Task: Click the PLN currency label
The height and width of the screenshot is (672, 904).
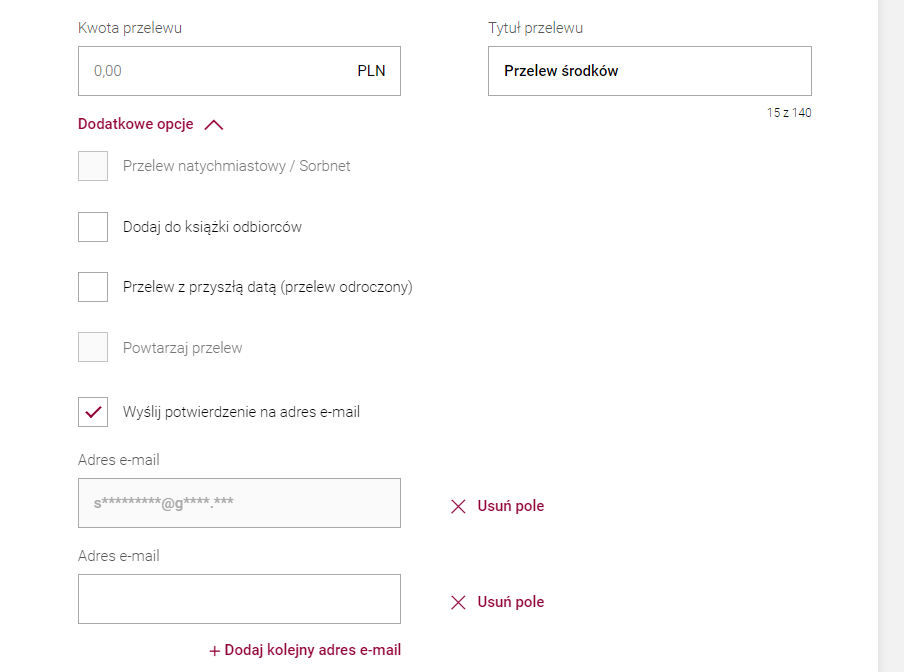Action: click(x=371, y=71)
